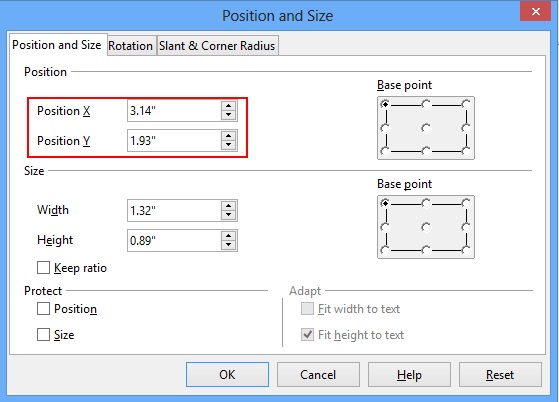Screen dimensions: 559x402
Task: Switch to the Rotation tab
Action: click(x=131, y=46)
